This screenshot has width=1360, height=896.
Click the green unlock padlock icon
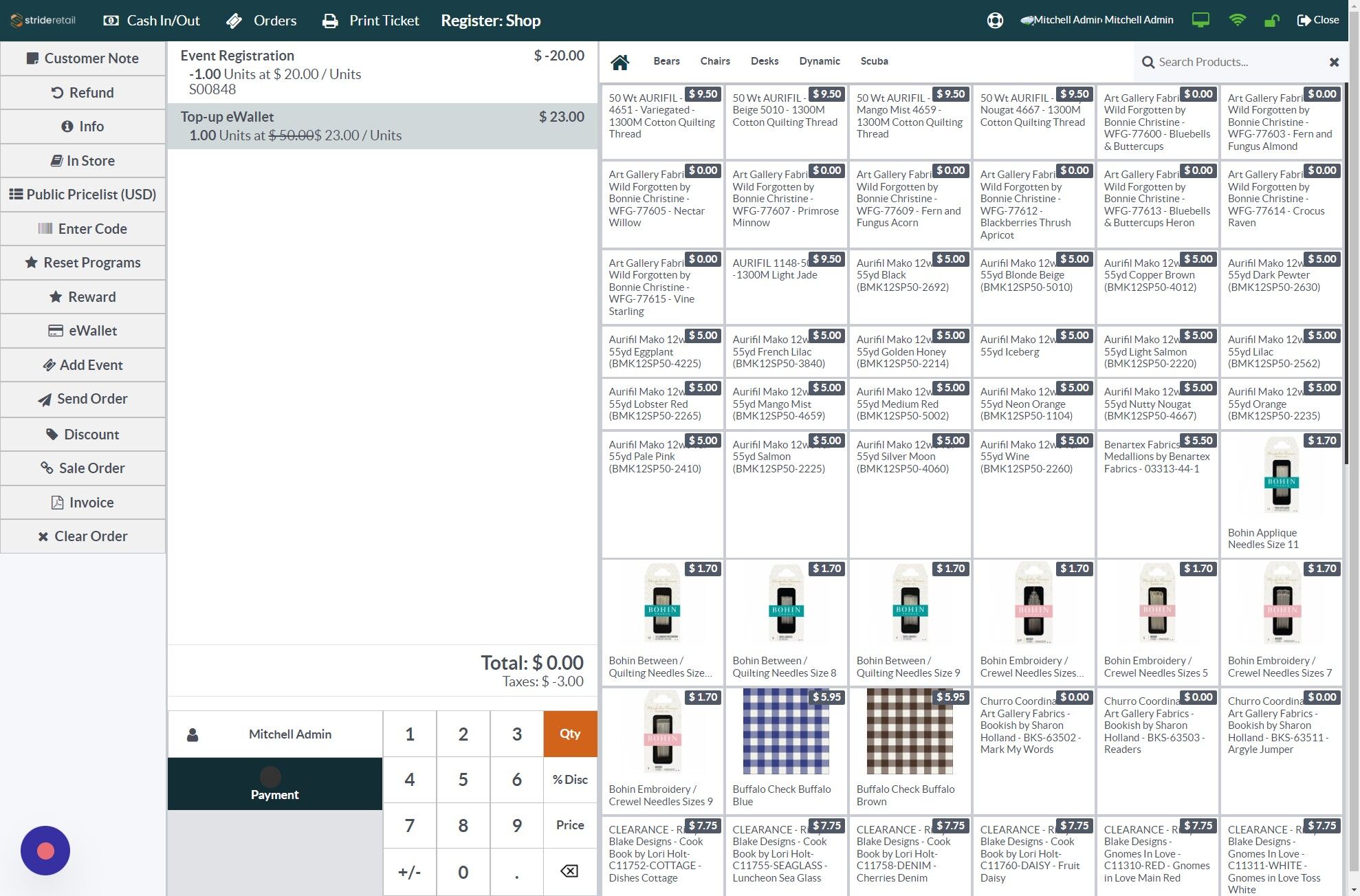[x=1271, y=21]
